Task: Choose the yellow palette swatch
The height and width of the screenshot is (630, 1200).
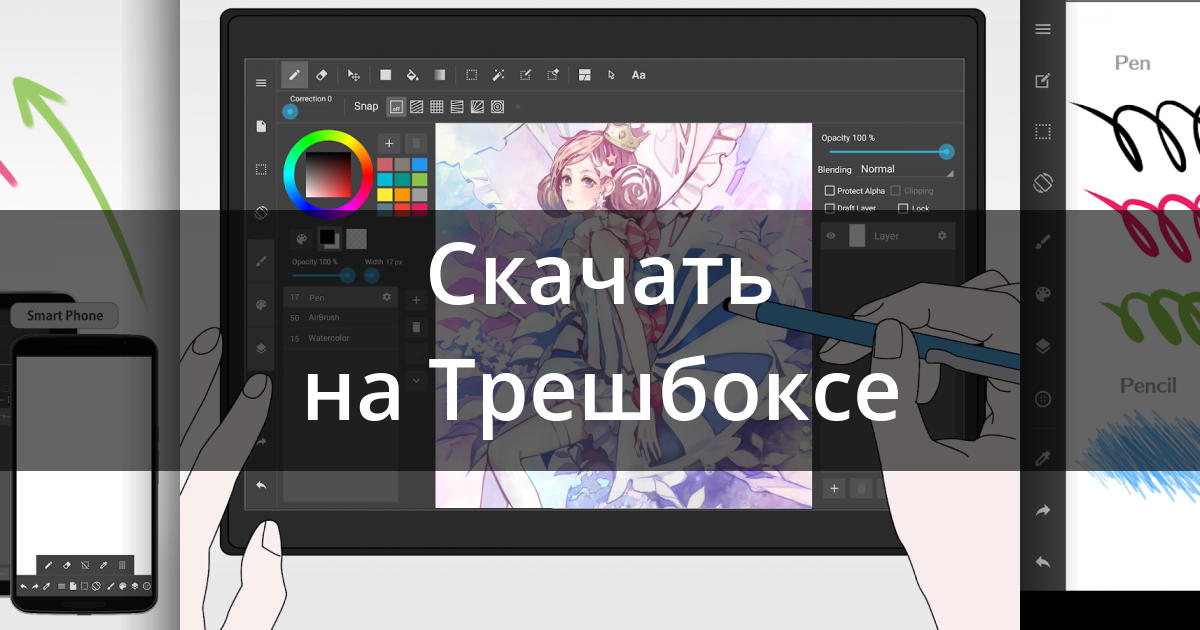Action: [x=385, y=195]
